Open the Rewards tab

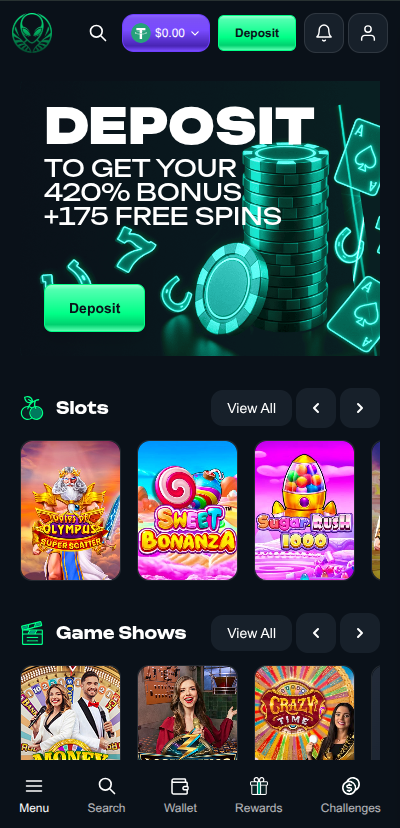(x=258, y=795)
